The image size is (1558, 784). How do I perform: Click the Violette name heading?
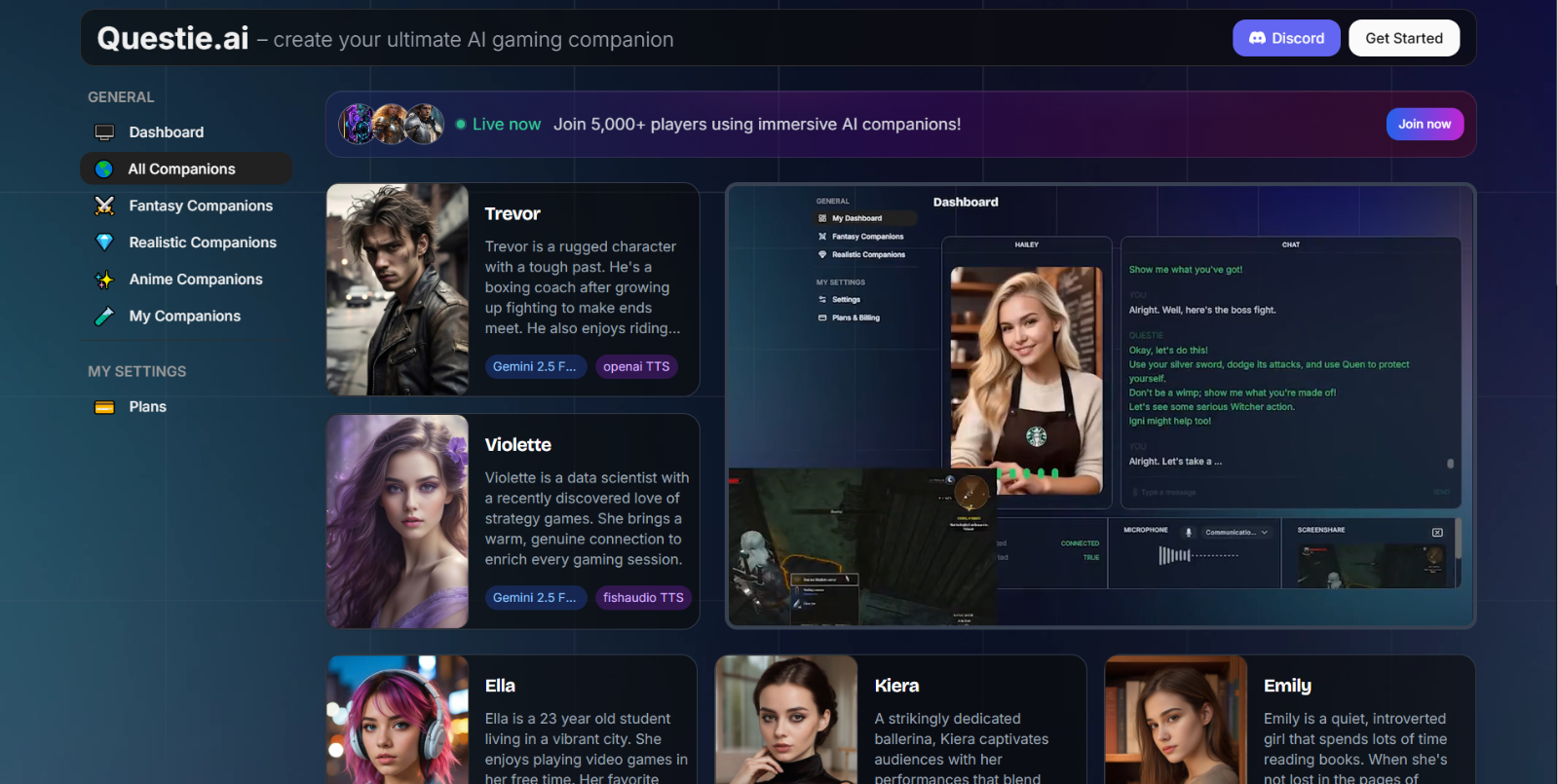click(518, 444)
